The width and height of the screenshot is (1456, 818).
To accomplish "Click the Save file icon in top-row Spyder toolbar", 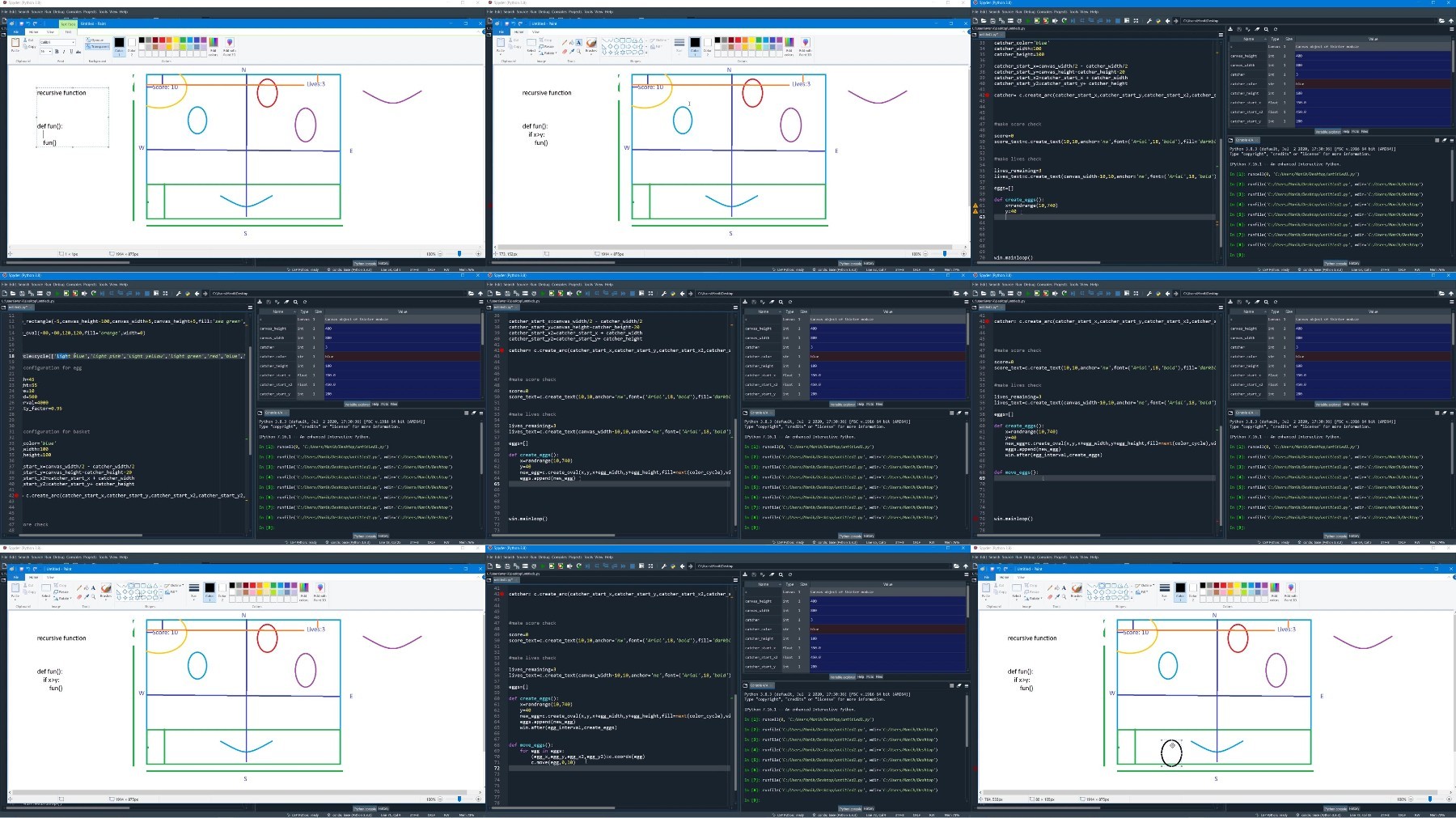I will pyautogui.click(x=993, y=20).
